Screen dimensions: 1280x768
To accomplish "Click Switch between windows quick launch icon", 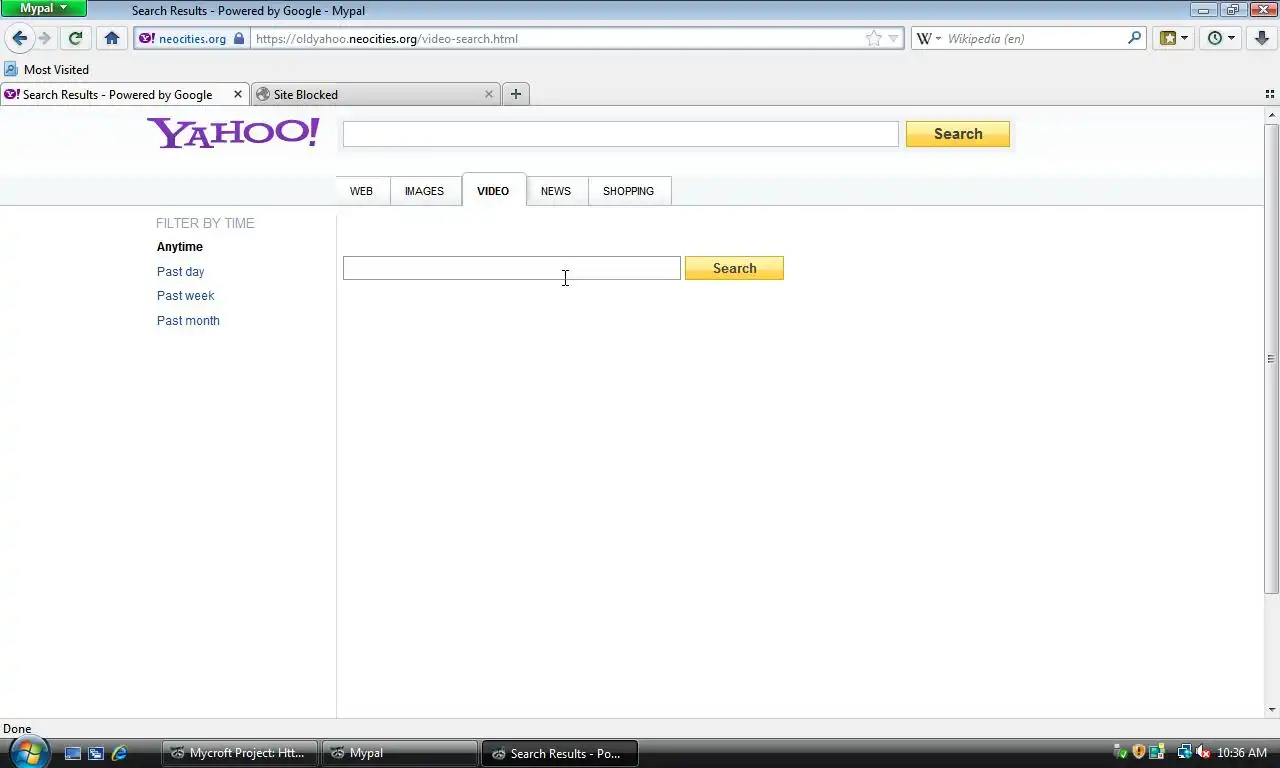I will coord(96,753).
